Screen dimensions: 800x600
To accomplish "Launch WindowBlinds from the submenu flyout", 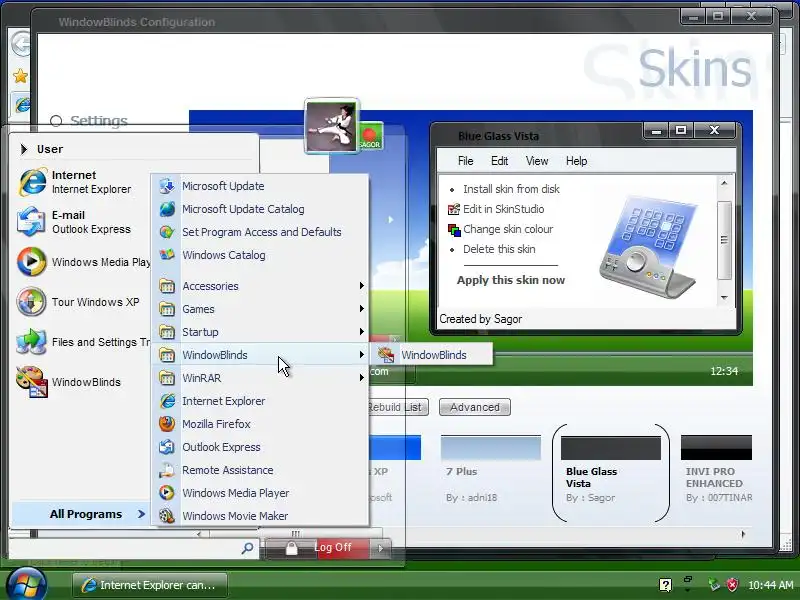I will point(432,355).
